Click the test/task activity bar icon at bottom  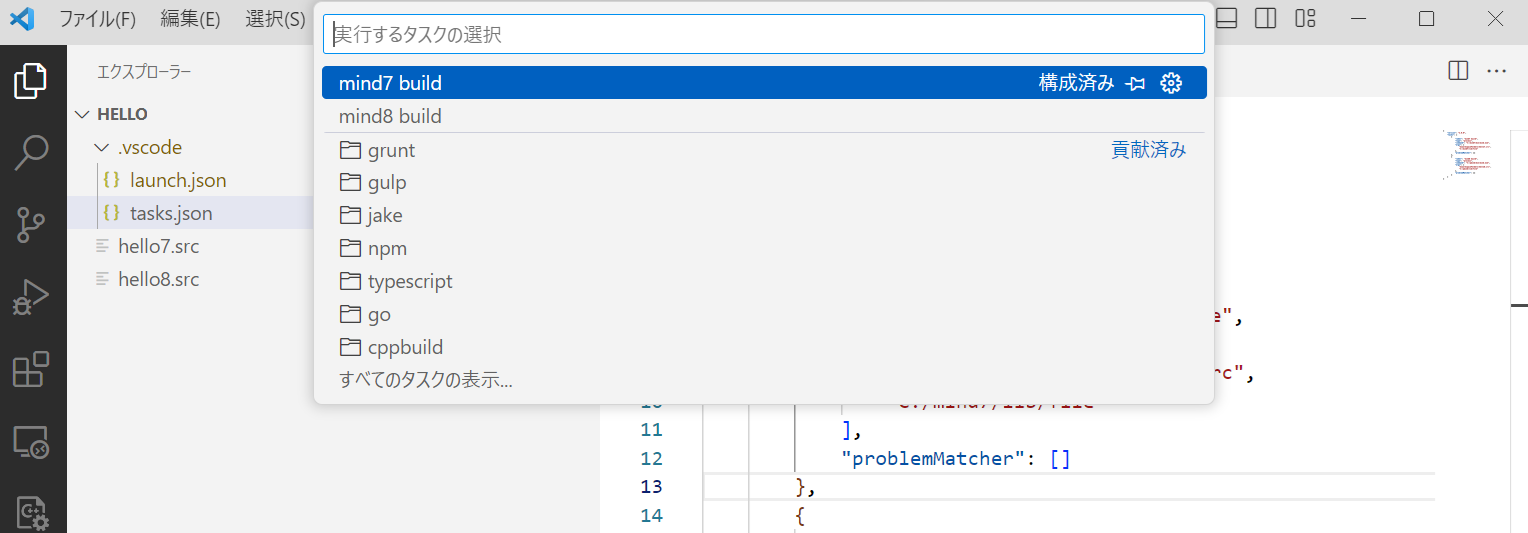32,512
